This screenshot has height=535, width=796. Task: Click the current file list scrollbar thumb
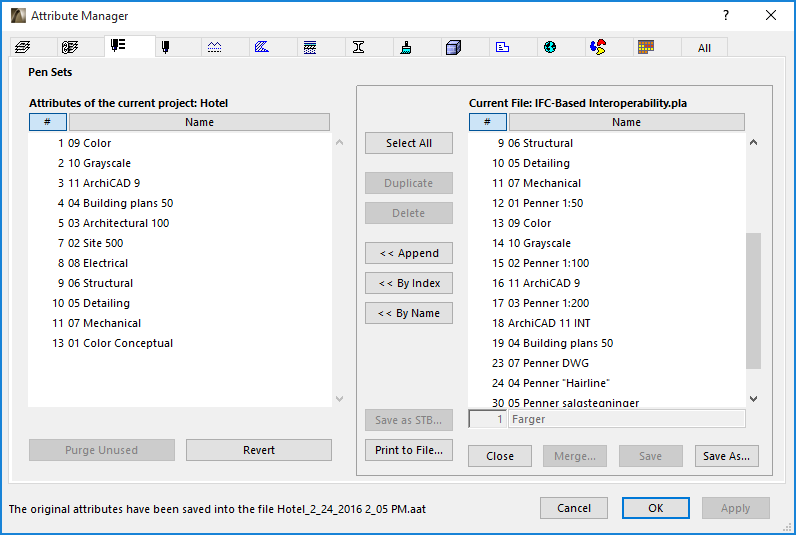pyautogui.click(x=753, y=300)
